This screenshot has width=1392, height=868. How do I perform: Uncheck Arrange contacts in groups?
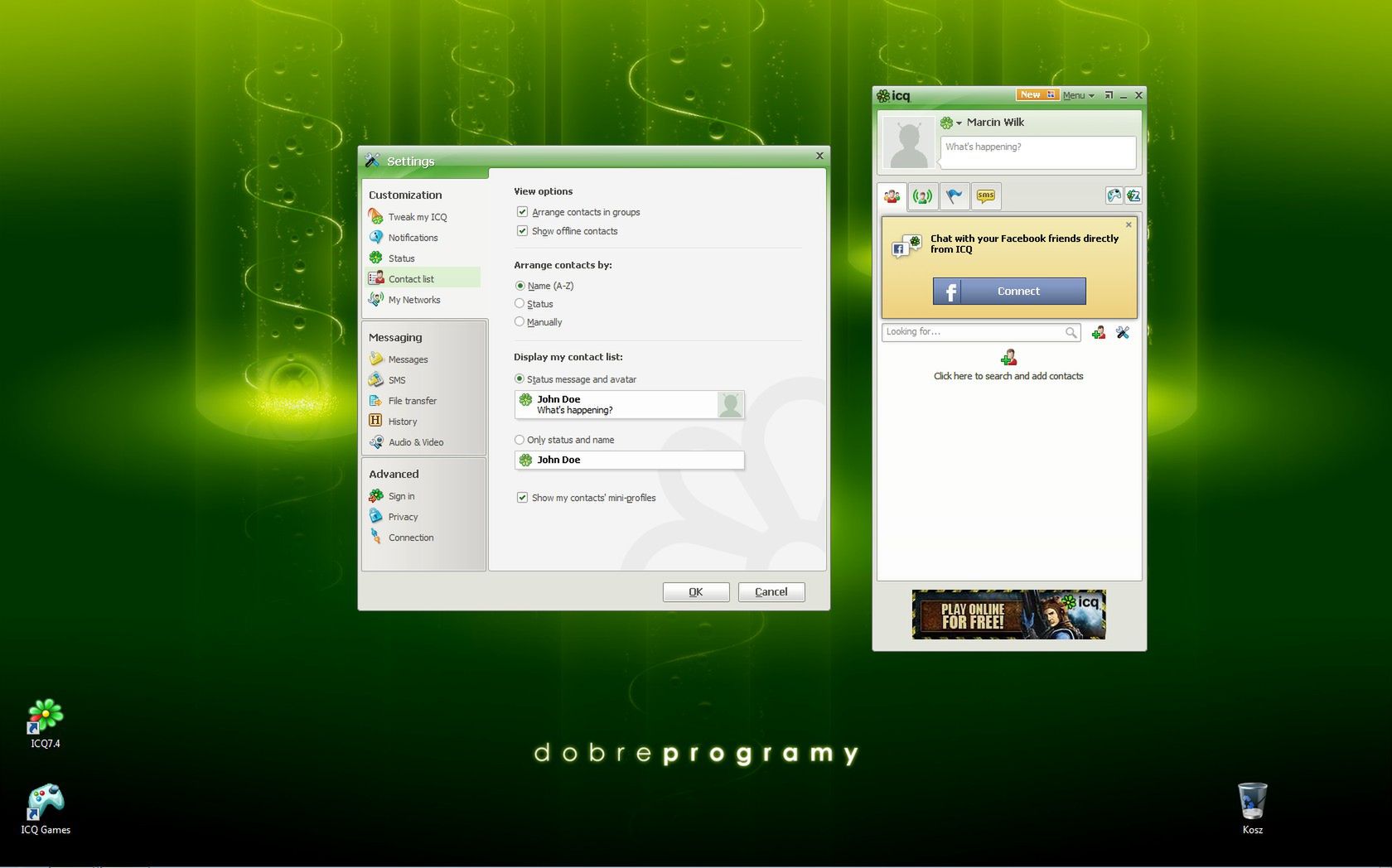tap(522, 212)
